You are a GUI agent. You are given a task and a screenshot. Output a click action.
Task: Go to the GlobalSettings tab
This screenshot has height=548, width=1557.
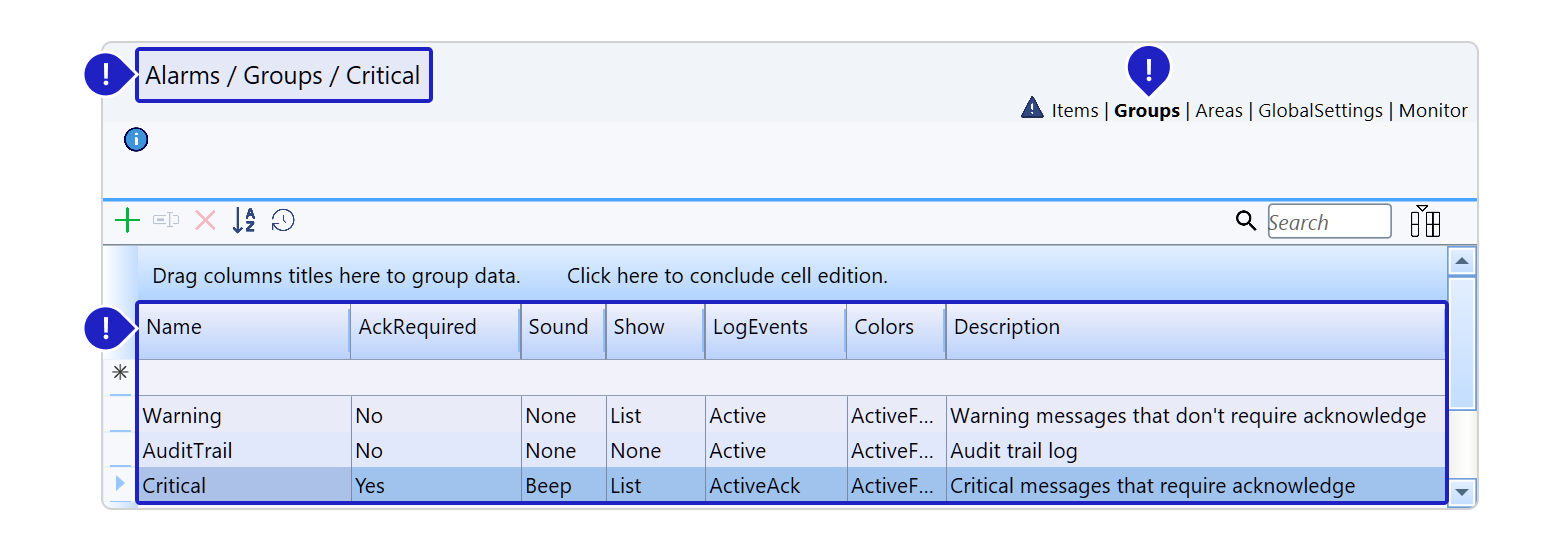point(1320,111)
